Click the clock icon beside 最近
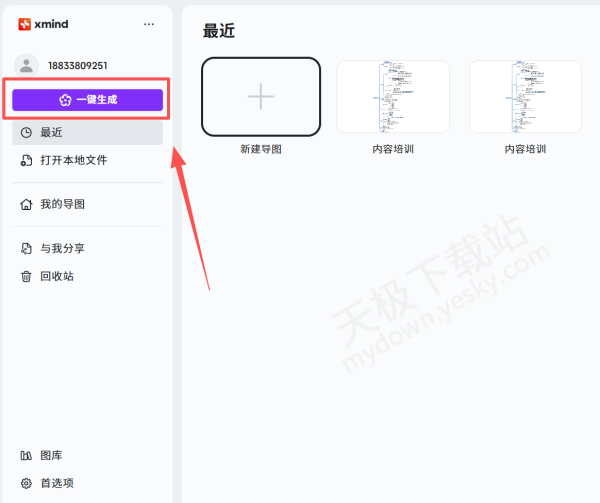Screen dimensions: 600x503 [27, 132]
